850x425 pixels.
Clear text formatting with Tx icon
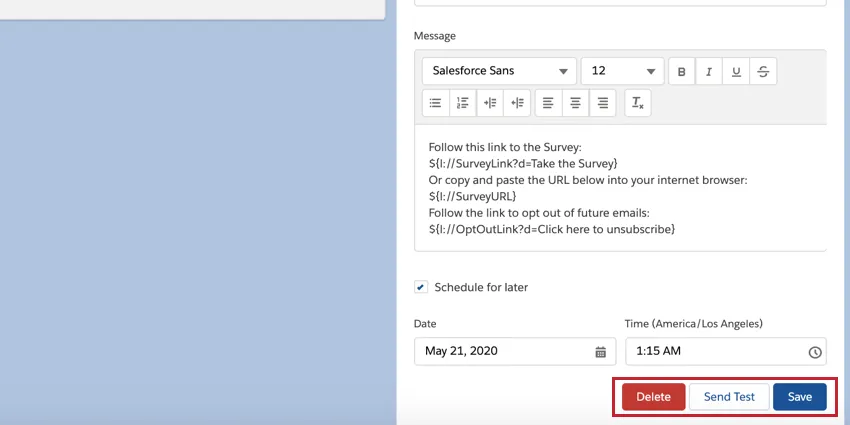point(638,102)
